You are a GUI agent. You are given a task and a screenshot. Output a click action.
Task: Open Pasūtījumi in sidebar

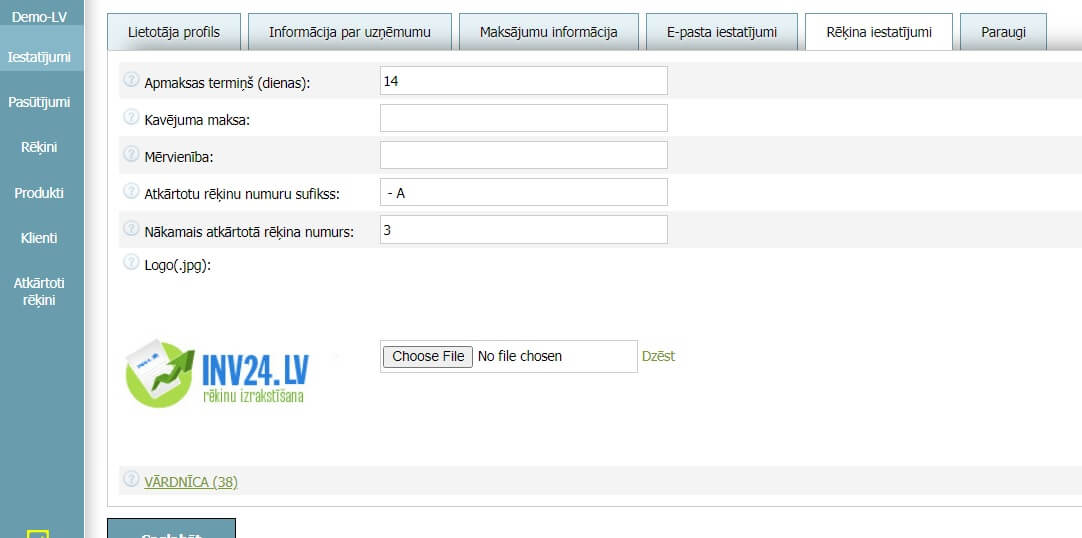[39, 103]
